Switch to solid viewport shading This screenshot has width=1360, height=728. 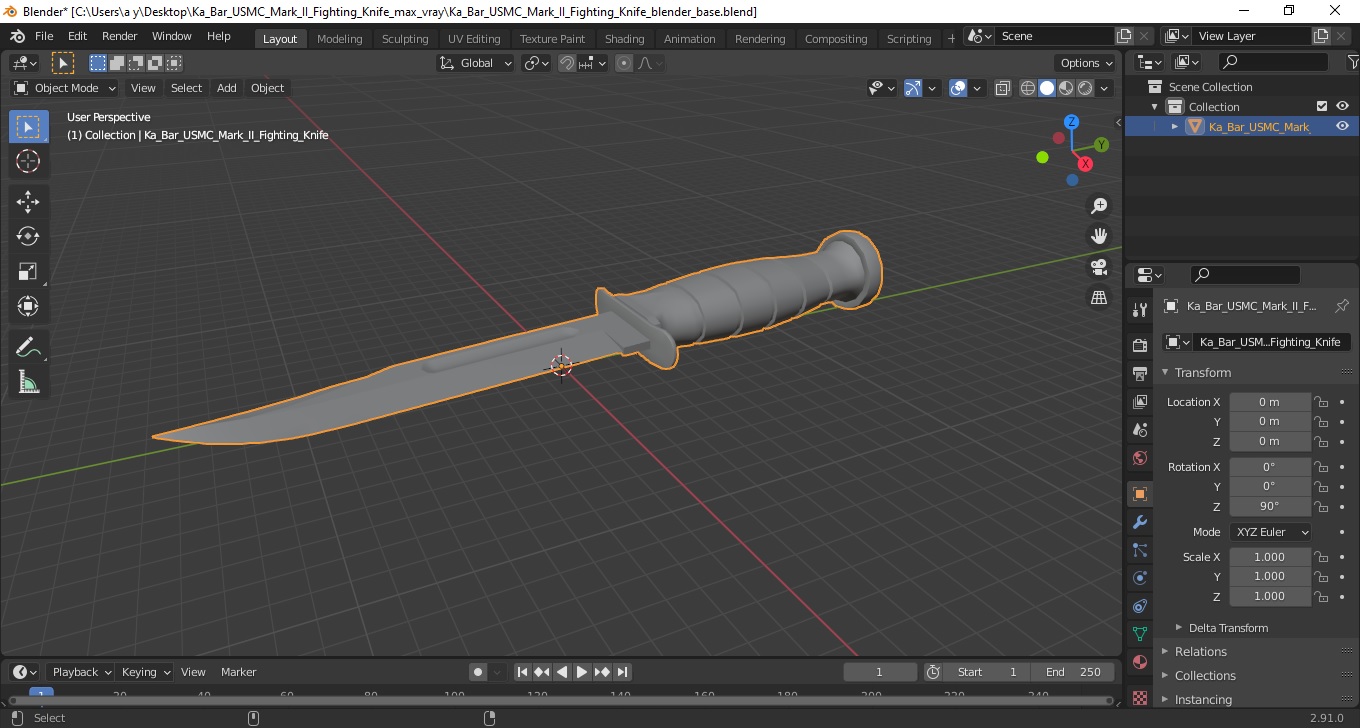click(x=1047, y=88)
